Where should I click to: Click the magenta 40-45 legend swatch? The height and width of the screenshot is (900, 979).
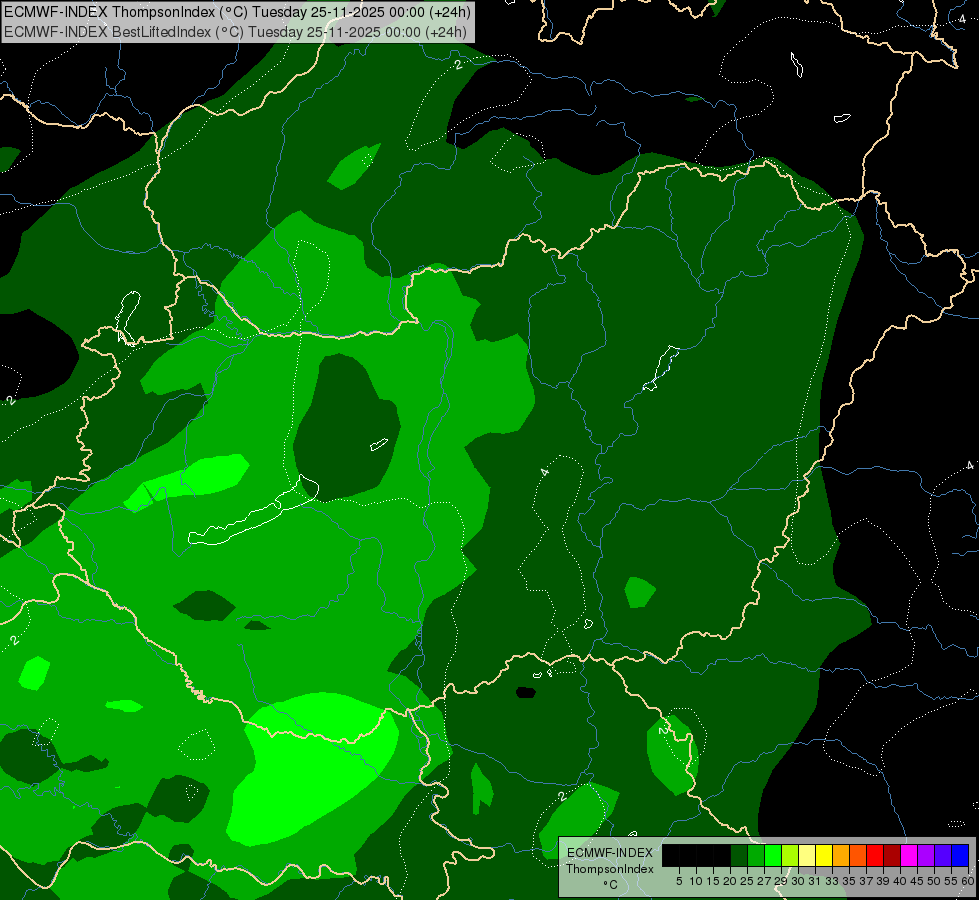point(909,855)
